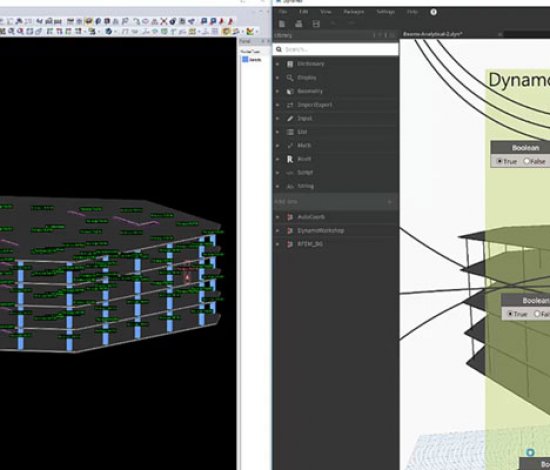Focus the Dynamo library search field
This screenshot has height=470, width=550.
[336, 49]
